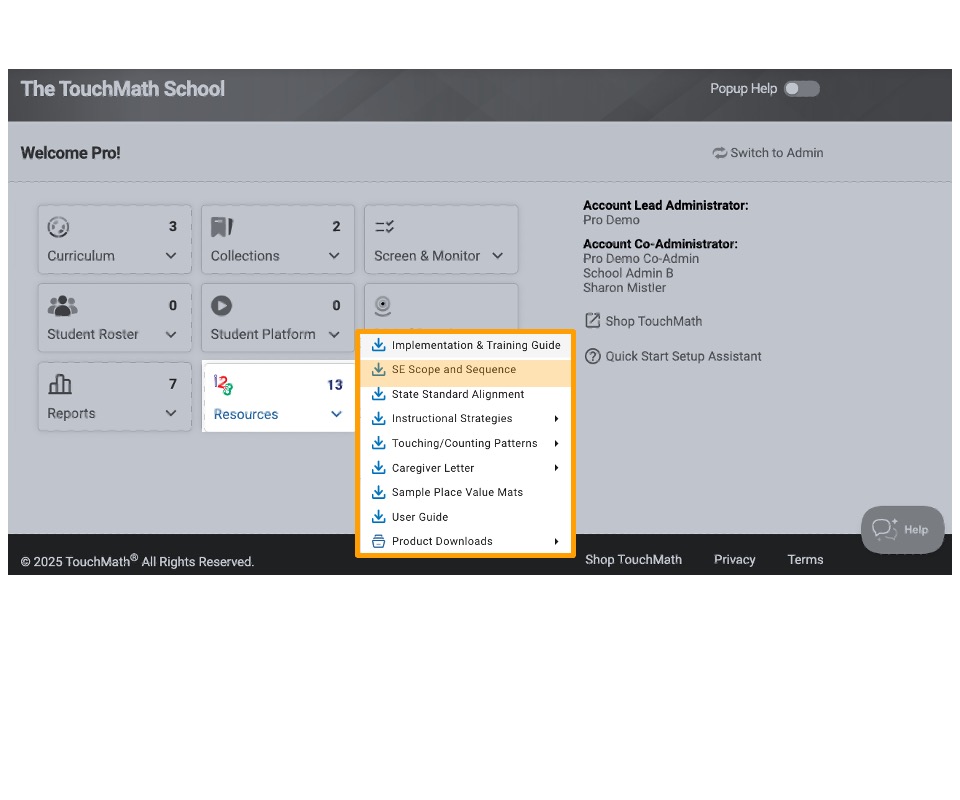Select Sample Place Value Mats menu item

tap(465, 493)
